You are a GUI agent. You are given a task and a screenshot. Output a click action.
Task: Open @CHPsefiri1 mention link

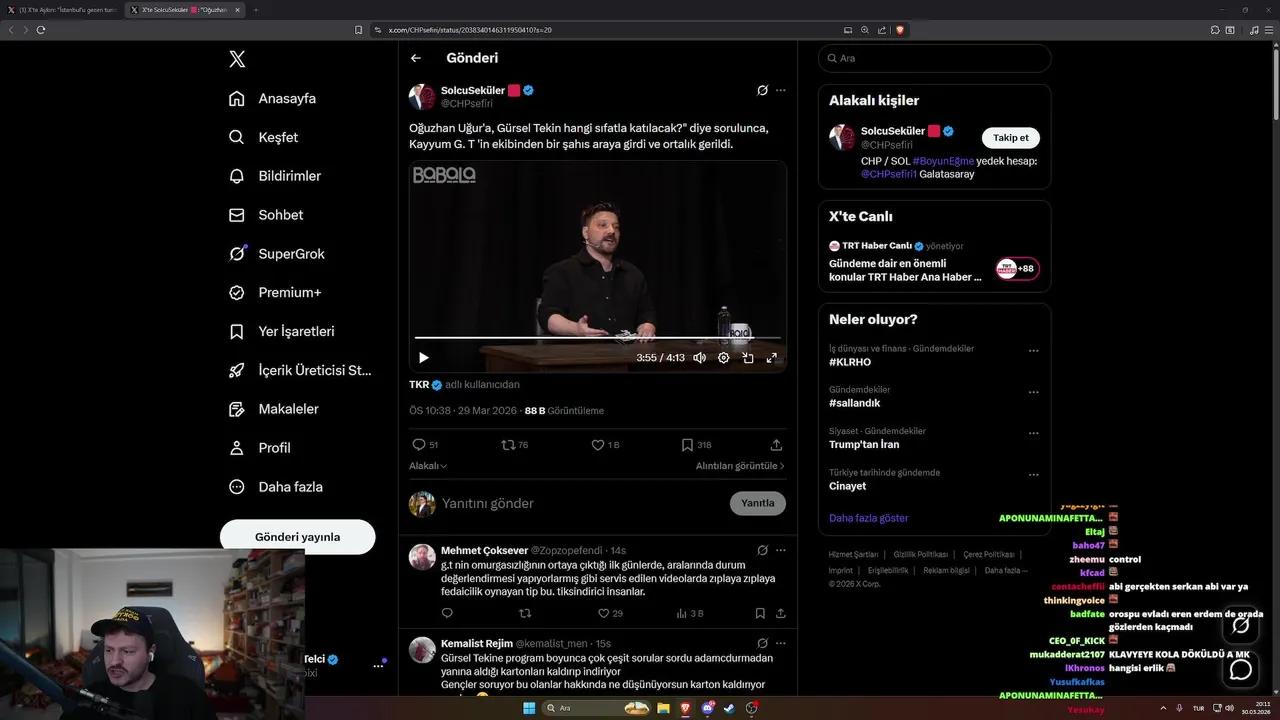889,174
